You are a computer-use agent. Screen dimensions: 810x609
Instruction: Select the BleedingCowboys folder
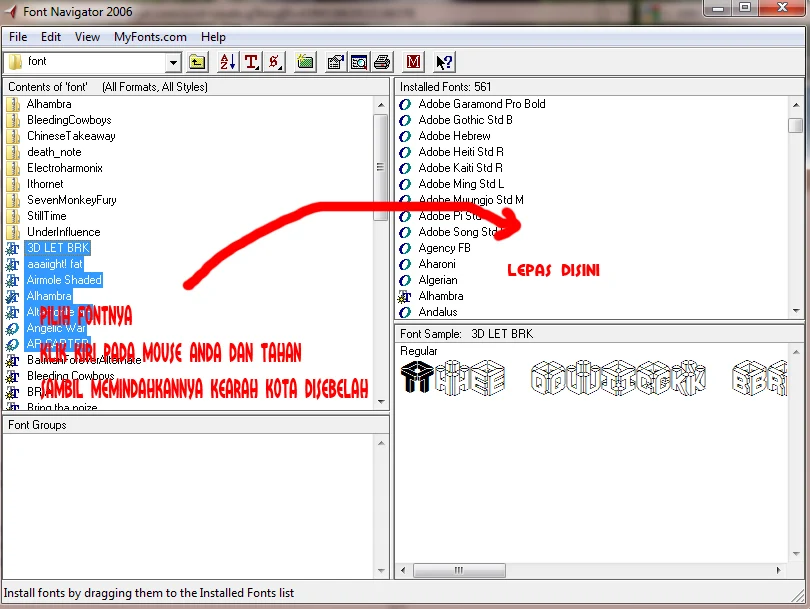tap(69, 120)
